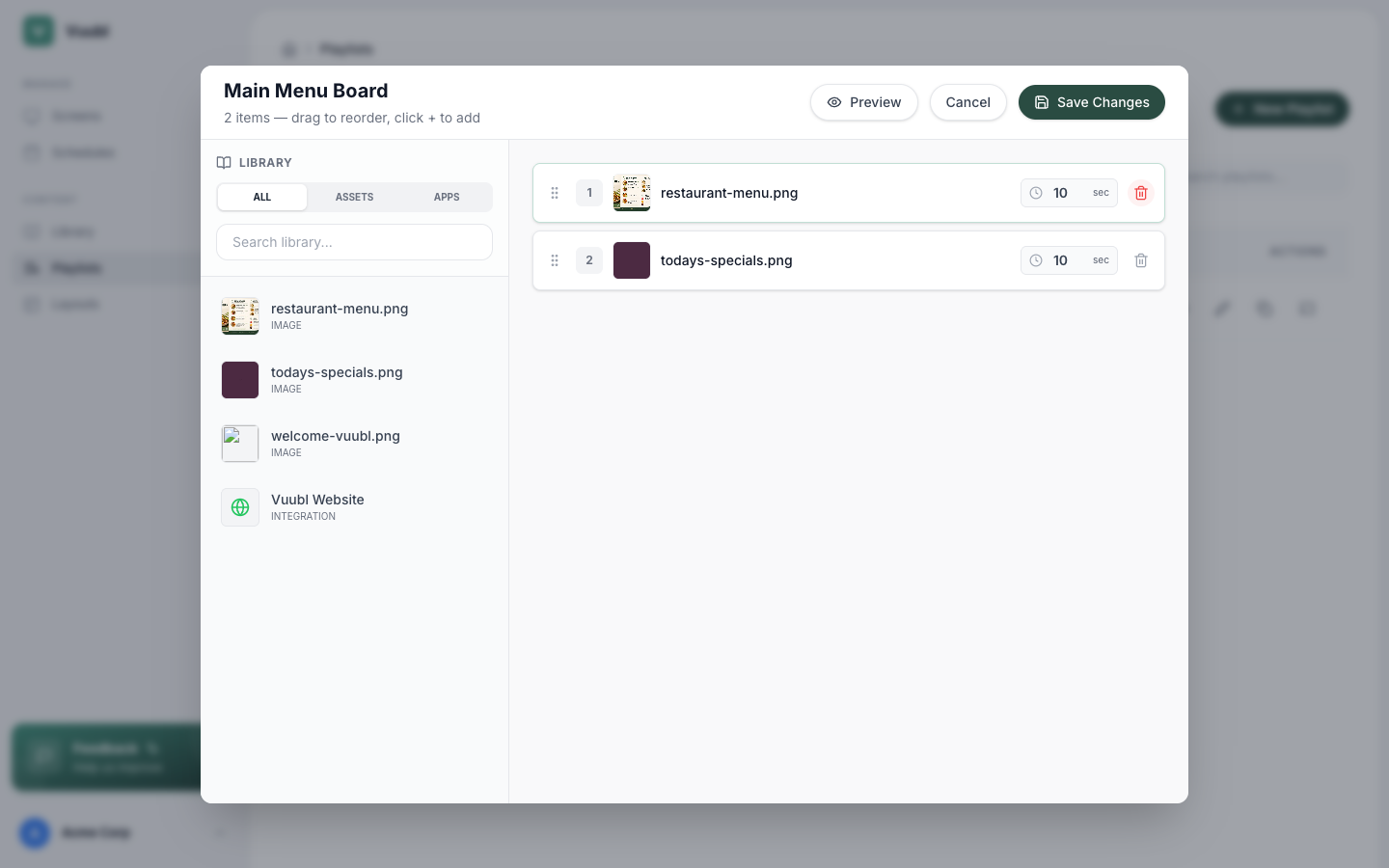Add restaurant-menu.png from the library list

point(354,316)
